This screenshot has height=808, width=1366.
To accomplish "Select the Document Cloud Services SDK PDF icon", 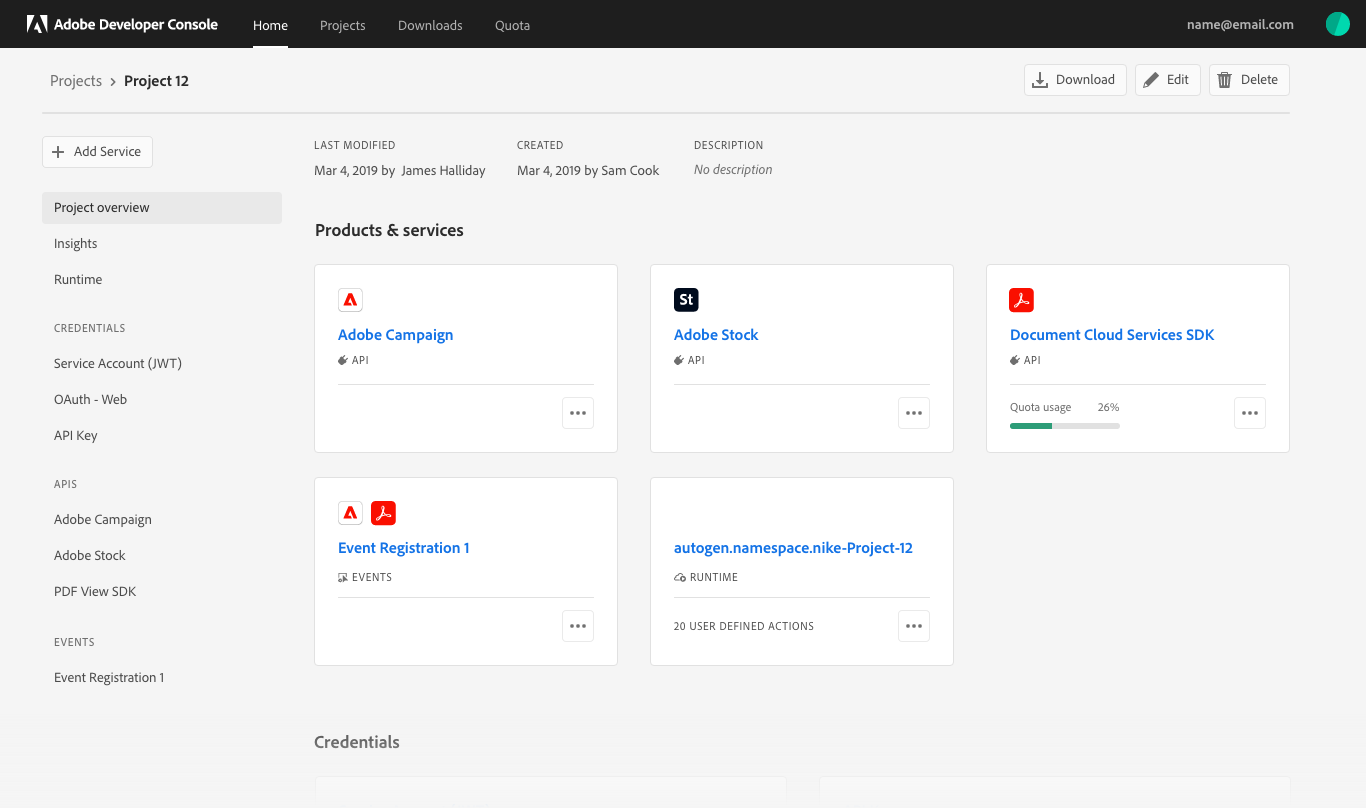I will click(x=1021, y=299).
